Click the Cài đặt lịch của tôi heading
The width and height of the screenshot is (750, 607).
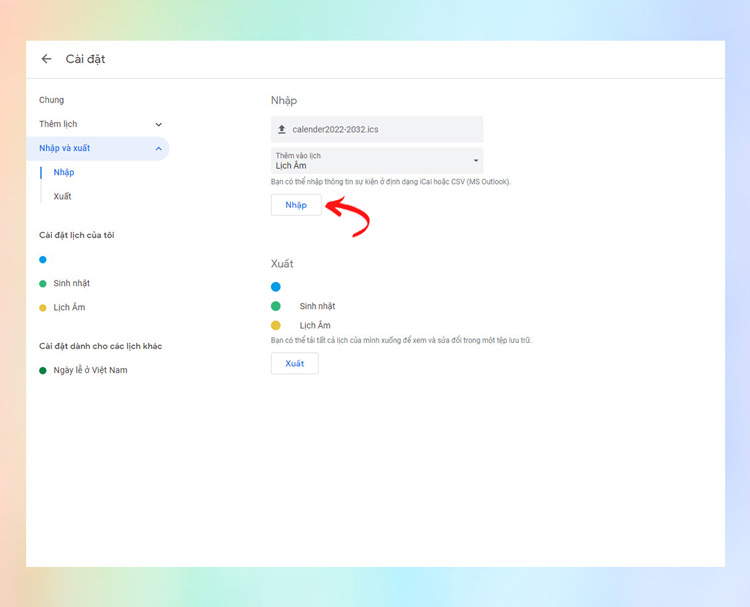point(77,235)
